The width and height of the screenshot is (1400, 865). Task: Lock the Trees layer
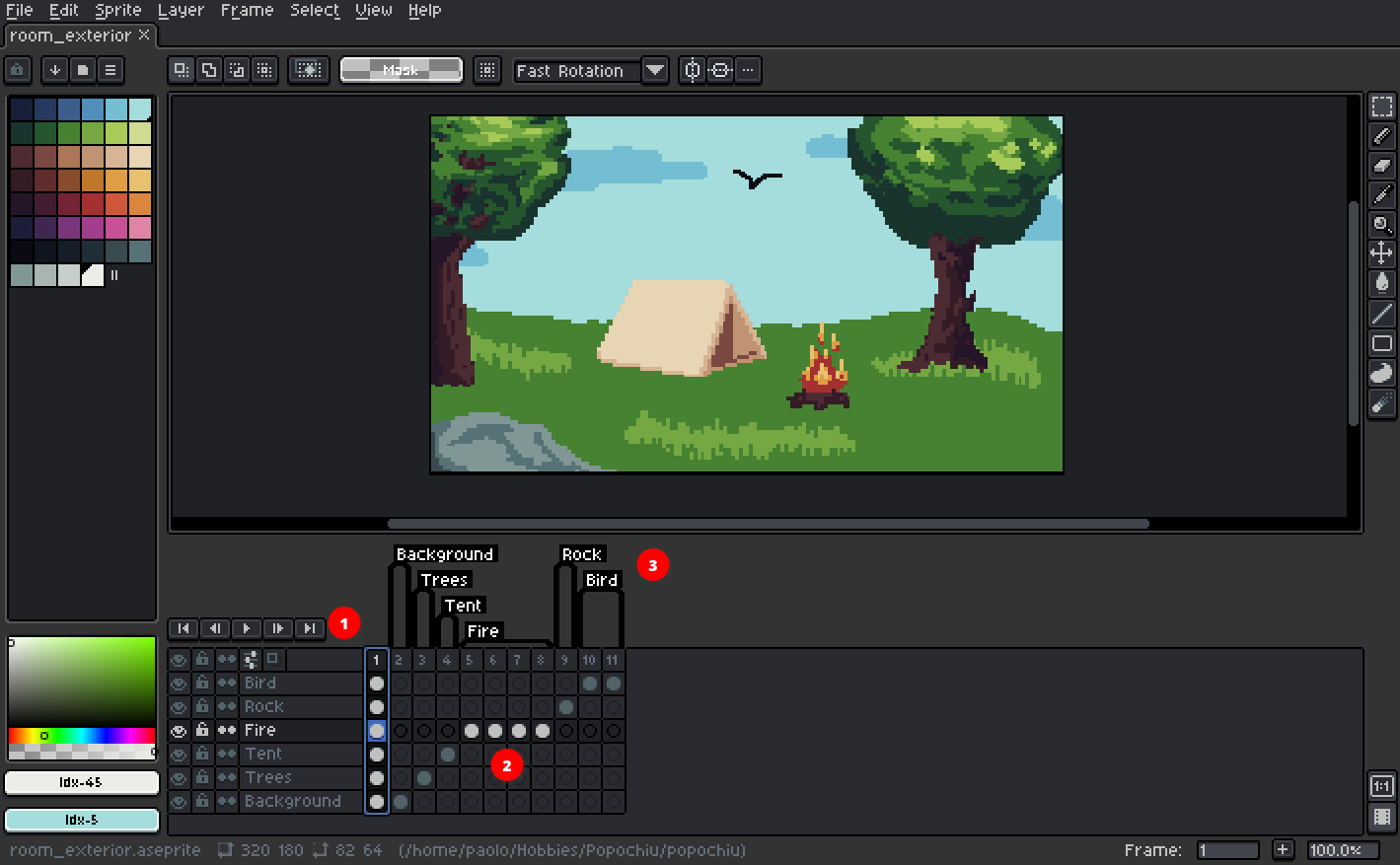coord(202,777)
